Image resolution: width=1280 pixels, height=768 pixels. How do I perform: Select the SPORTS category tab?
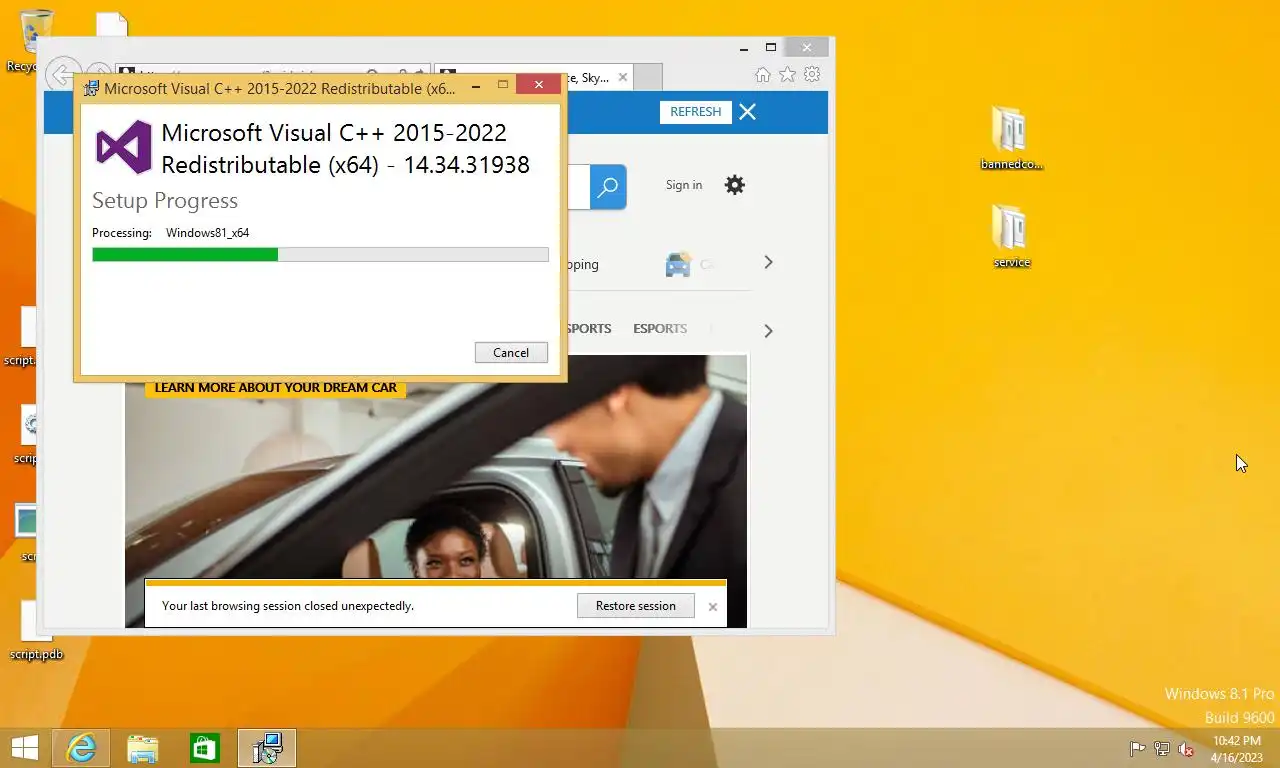[x=589, y=328]
